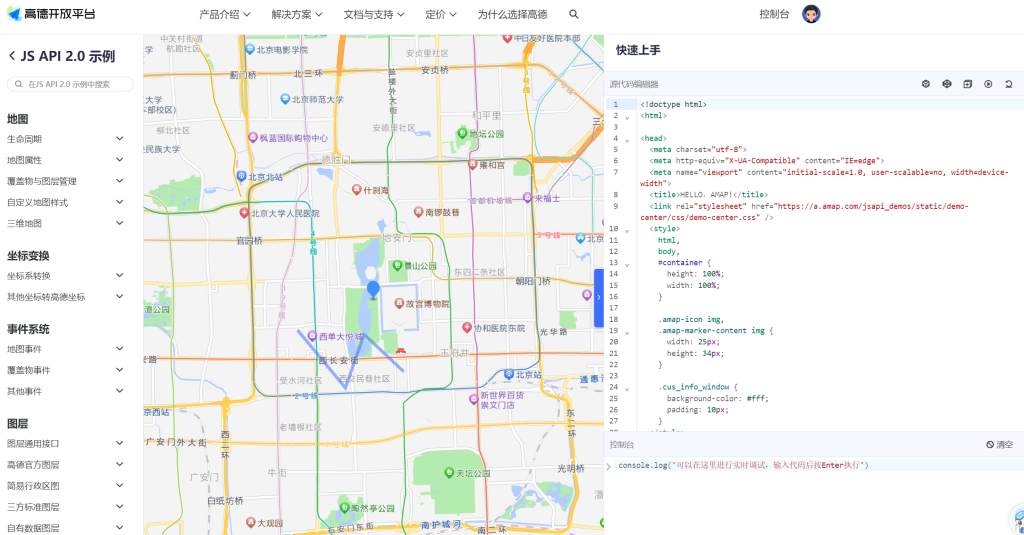Fold the style block at line 10

pos(627,231)
